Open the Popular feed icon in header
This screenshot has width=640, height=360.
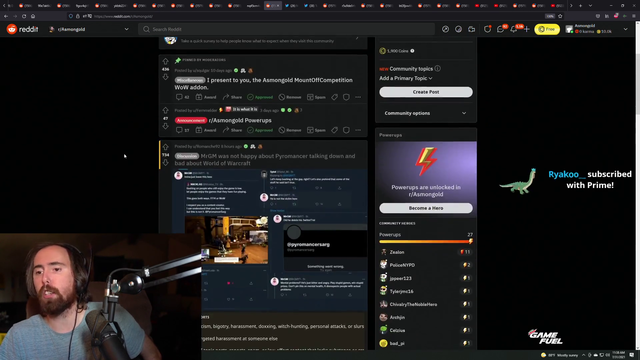pyautogui.click(x=445, y=29)
